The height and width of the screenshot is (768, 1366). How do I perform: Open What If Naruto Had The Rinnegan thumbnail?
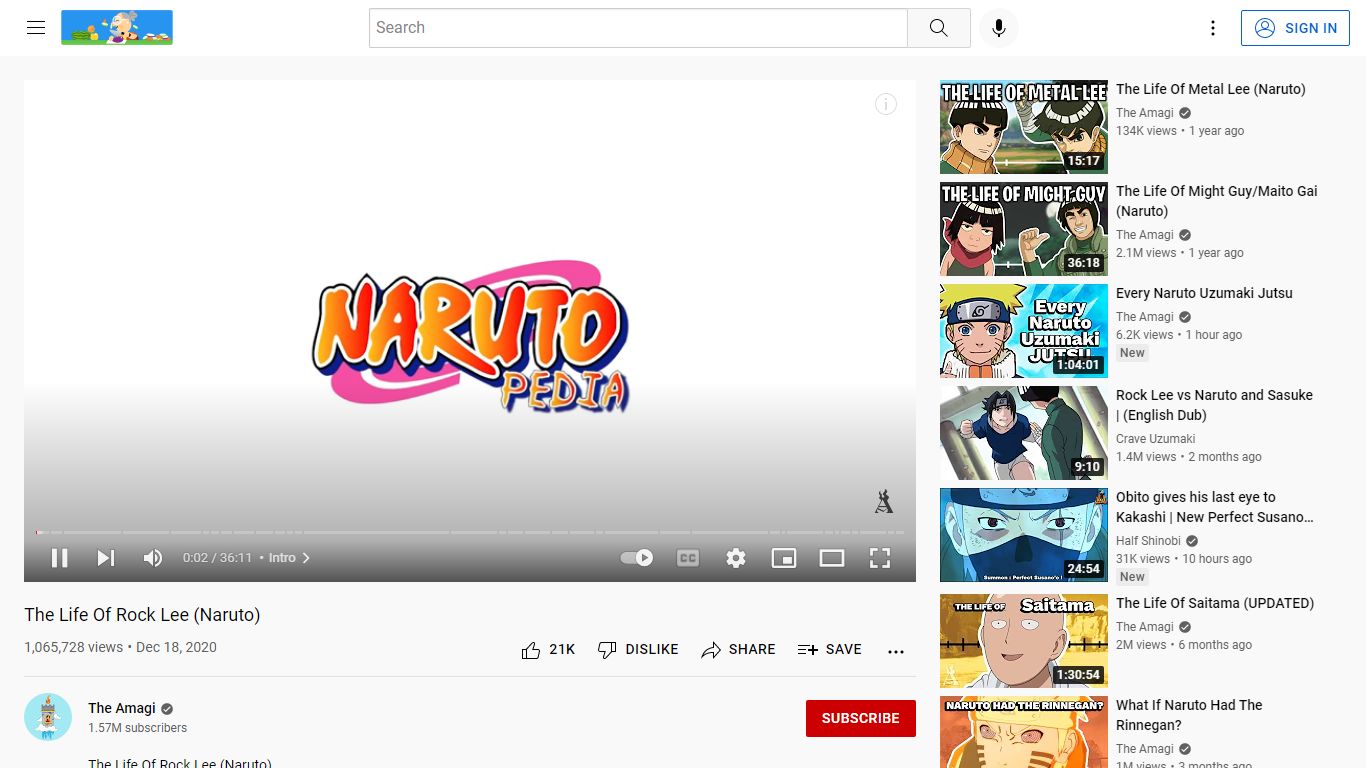click(x=1024, y=732)
